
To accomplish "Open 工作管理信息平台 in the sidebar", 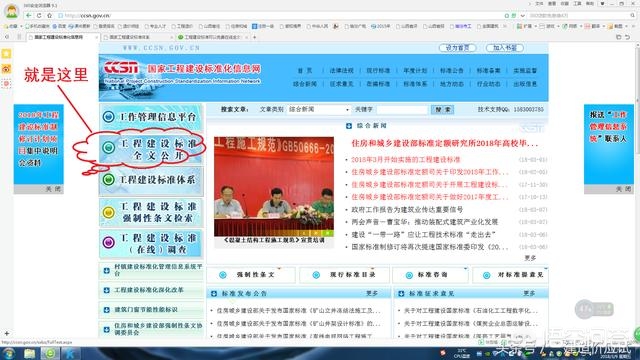I will (x=151, y=117).
